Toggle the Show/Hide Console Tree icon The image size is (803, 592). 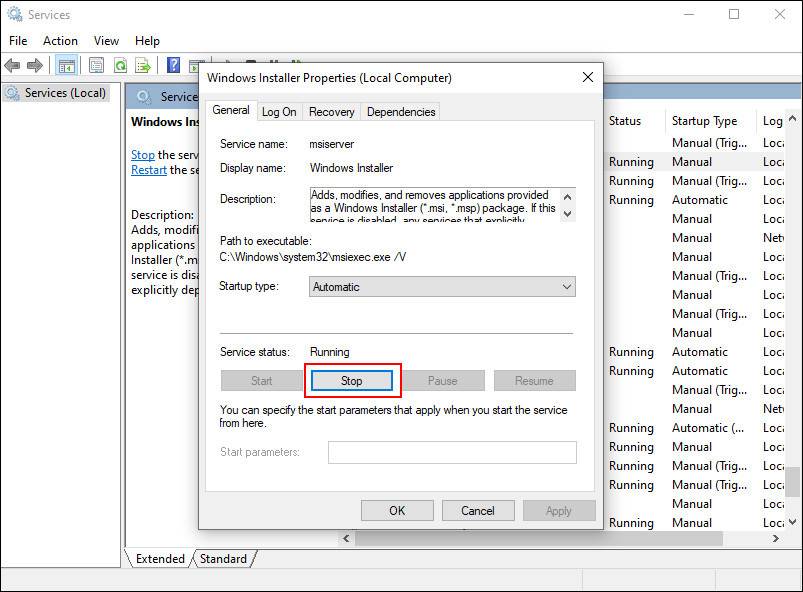pyautogui.click(x=66, y=64)
